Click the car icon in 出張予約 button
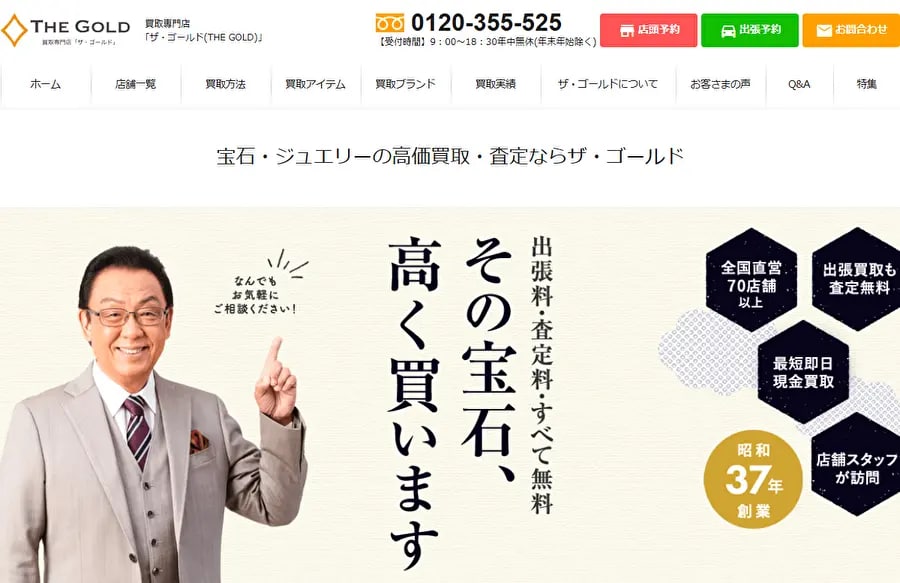The width and height of the screenshot is (900, 583). pos(728,30)
